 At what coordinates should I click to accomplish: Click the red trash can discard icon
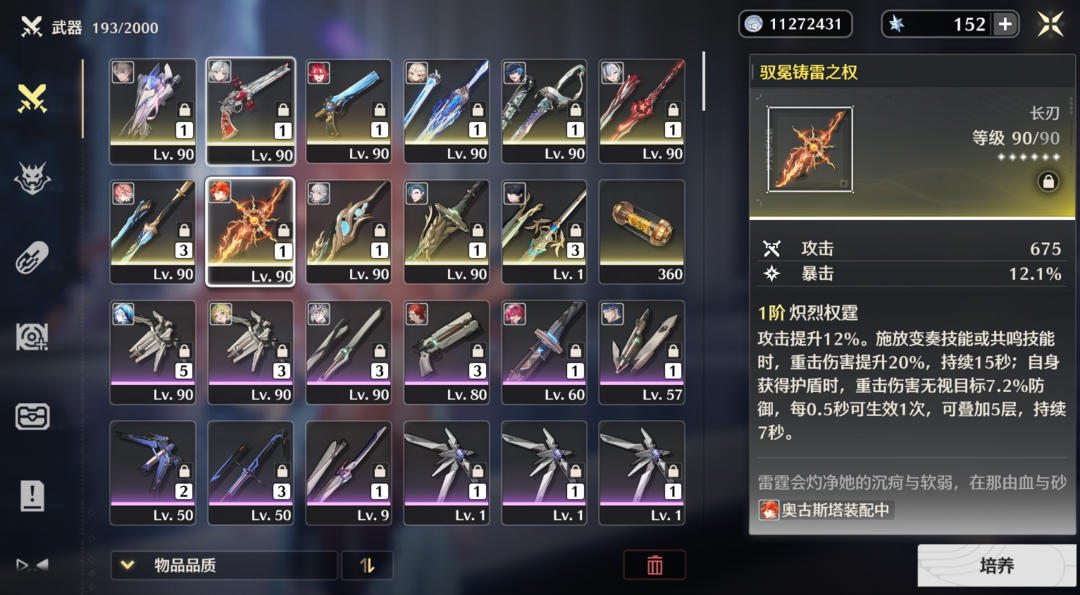654,565
